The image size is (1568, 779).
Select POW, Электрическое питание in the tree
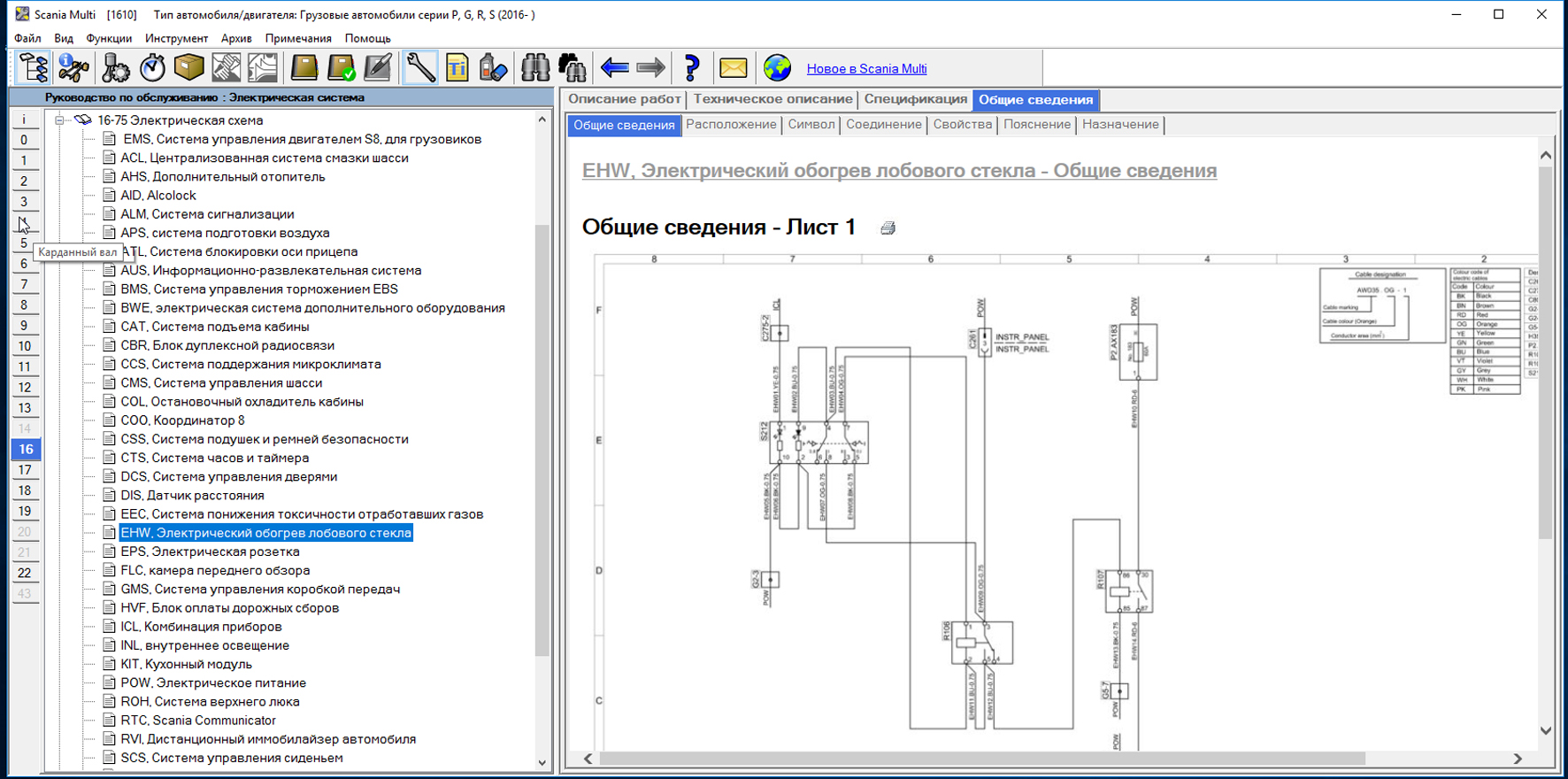[213, 683]
